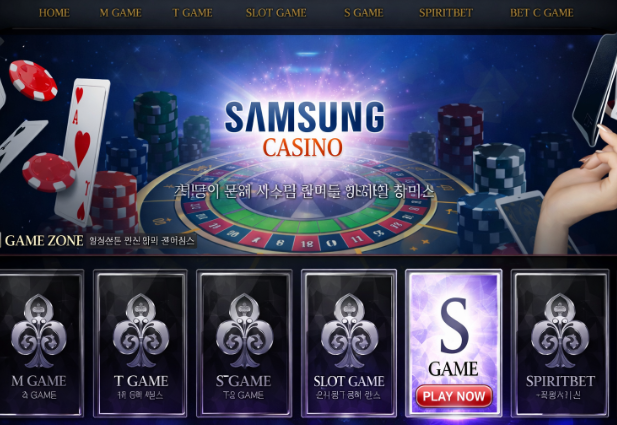Click the M GAME card clover emblem
The width and height of the screenshot is (617, 425).
coord(39,331)
